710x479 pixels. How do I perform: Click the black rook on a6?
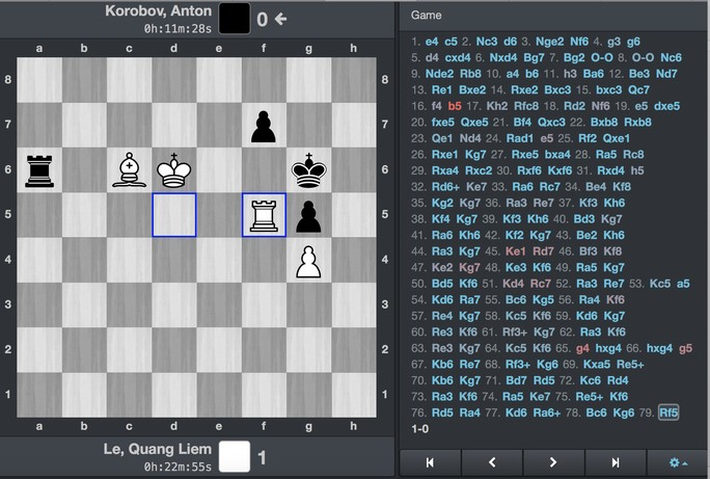(x=39, y=170)
